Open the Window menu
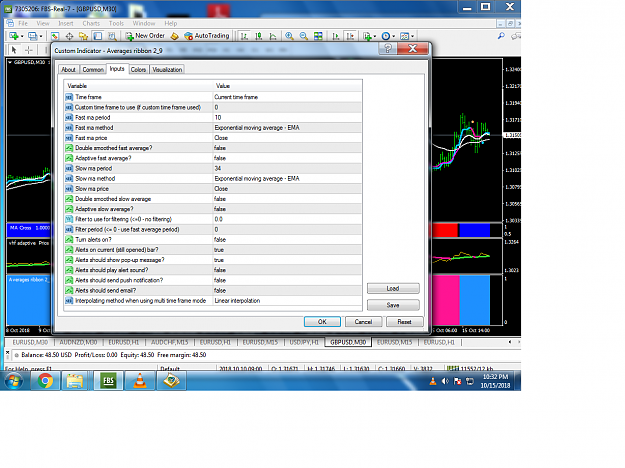Screen dimensions: 625x468 click(143, 23)
